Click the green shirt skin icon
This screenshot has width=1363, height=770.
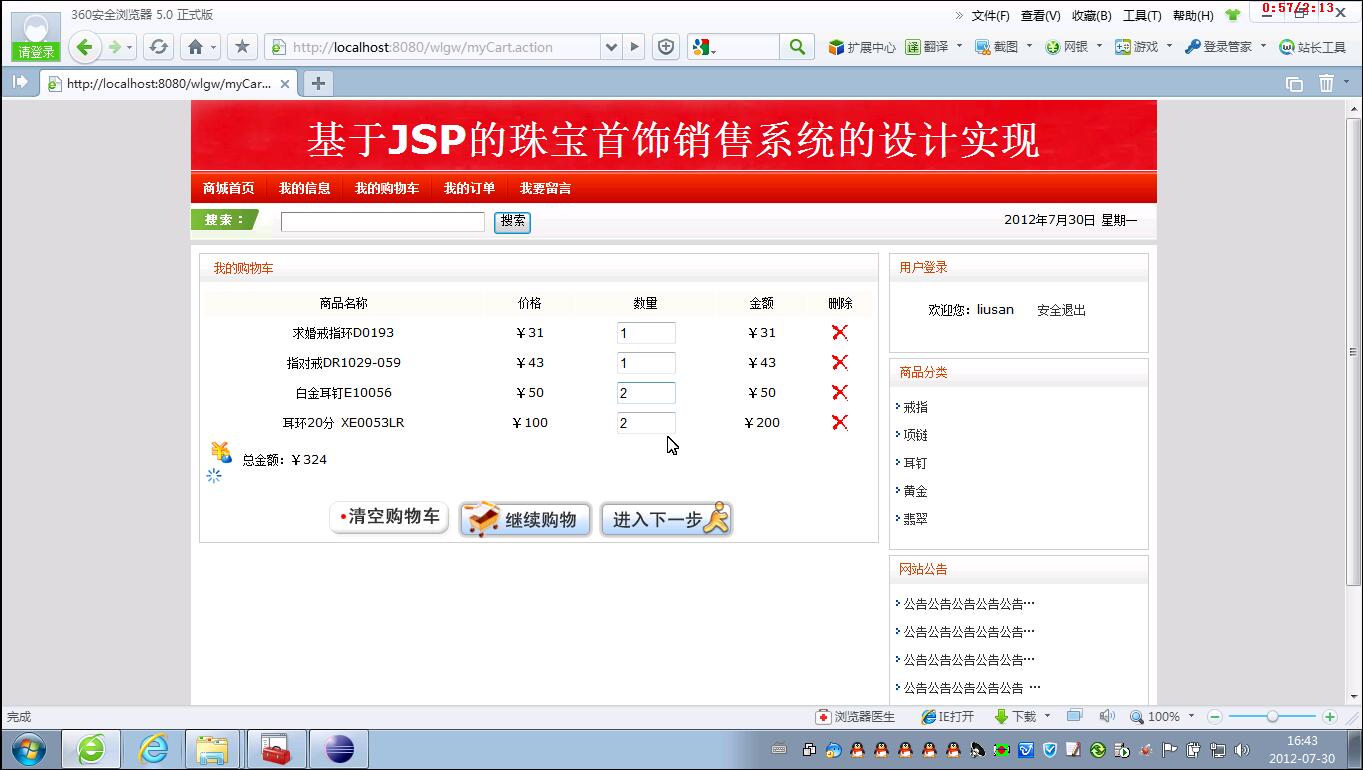coord(1232,15)
